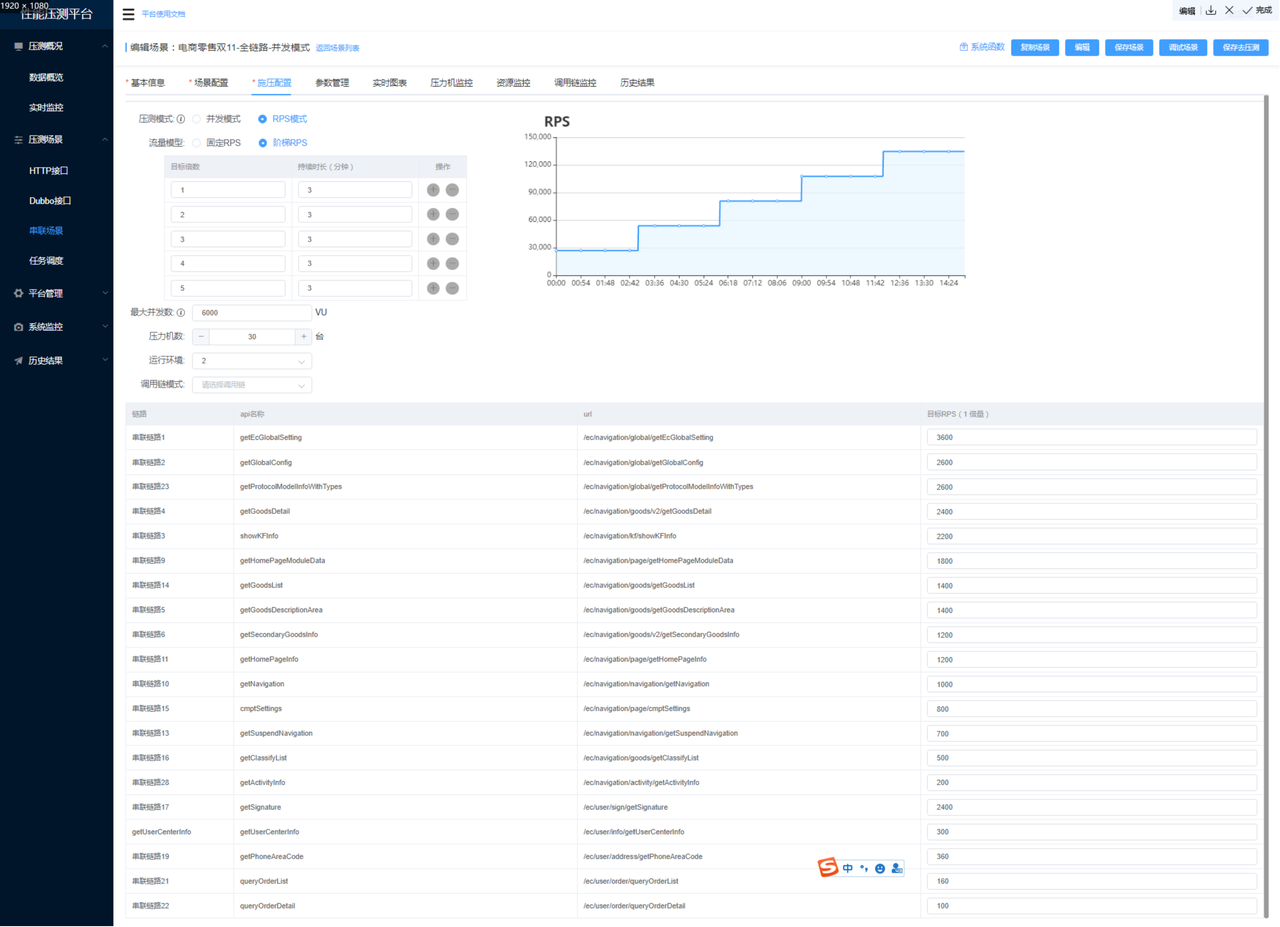The image size is (1280, 927).
Task: Open 任务调度 in the sidebar
Action: pyautogui.click(x=46, y=261)
